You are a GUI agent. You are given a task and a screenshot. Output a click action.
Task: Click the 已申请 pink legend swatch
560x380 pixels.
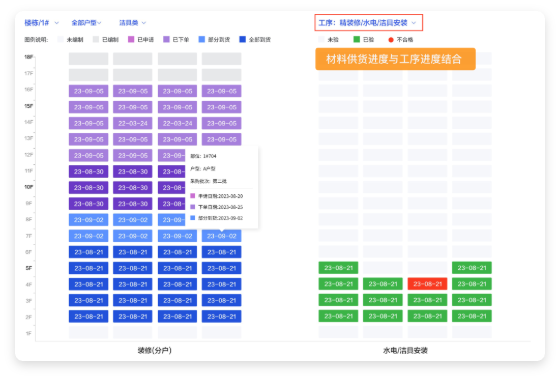[131, 39]
